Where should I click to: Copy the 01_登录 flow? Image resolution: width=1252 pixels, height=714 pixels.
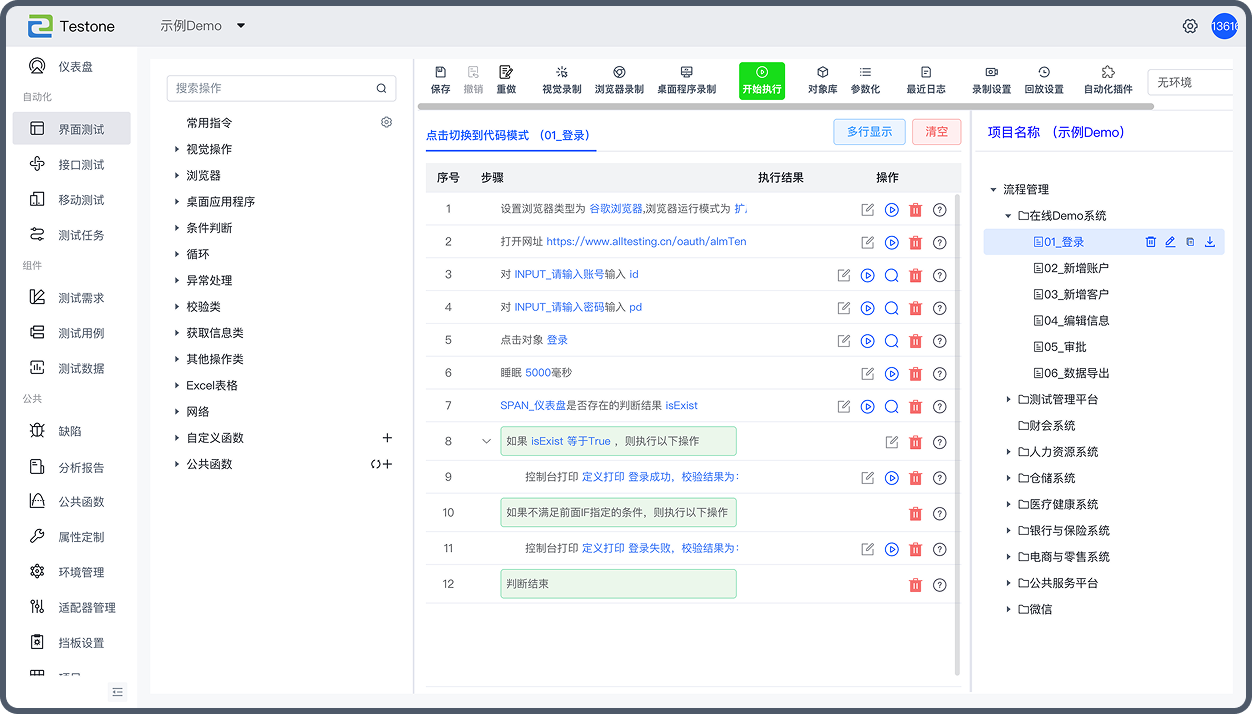click(x=1190, y=242)
